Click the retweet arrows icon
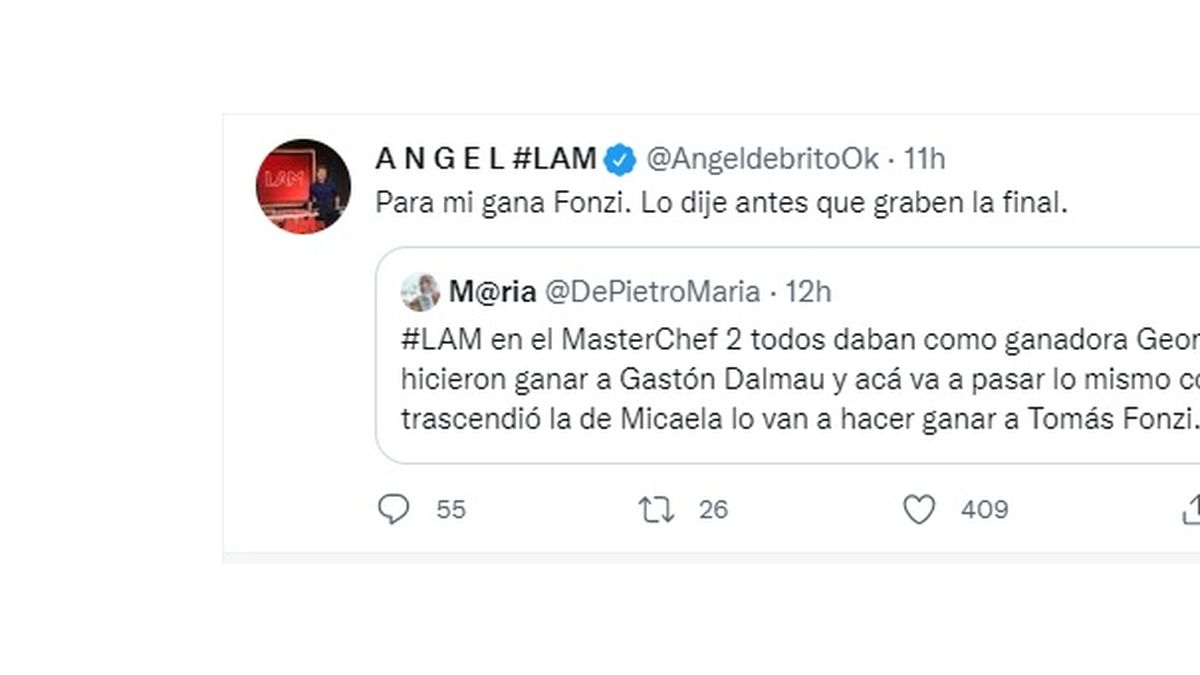This screenshot has width=1200, height=675. point(656,510)
